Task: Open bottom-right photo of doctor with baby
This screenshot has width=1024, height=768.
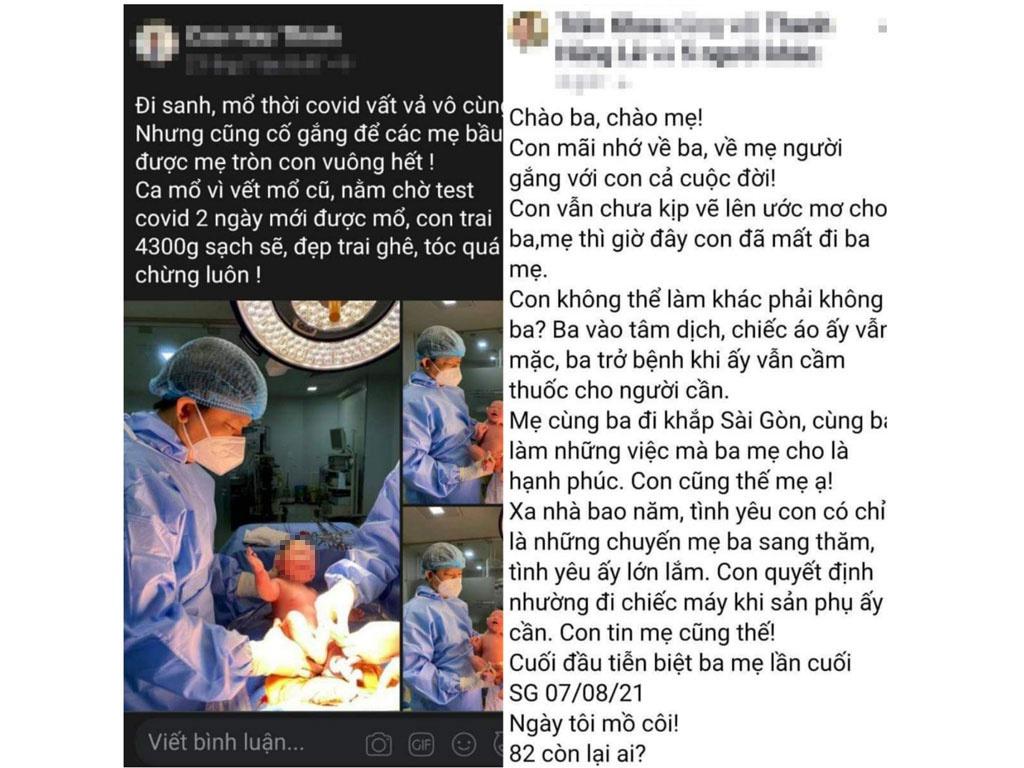Action: [453, 609]
